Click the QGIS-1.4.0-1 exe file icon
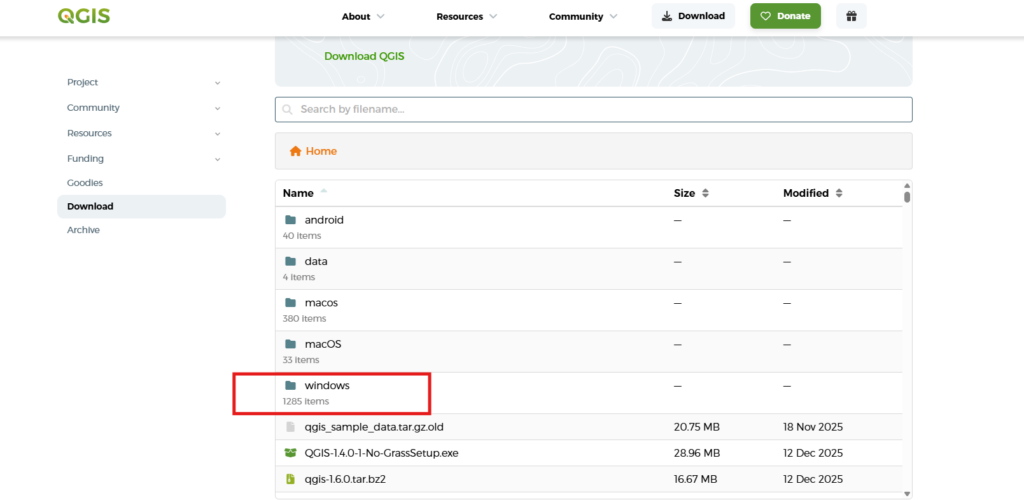 290,453
